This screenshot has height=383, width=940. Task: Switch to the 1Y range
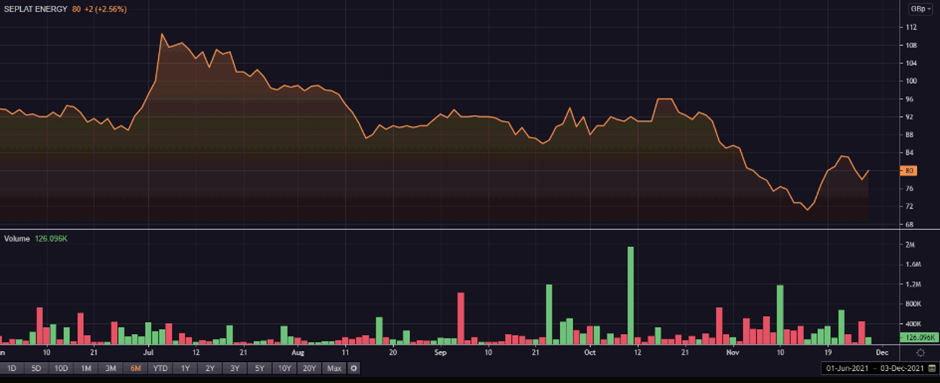pos(185,368)
